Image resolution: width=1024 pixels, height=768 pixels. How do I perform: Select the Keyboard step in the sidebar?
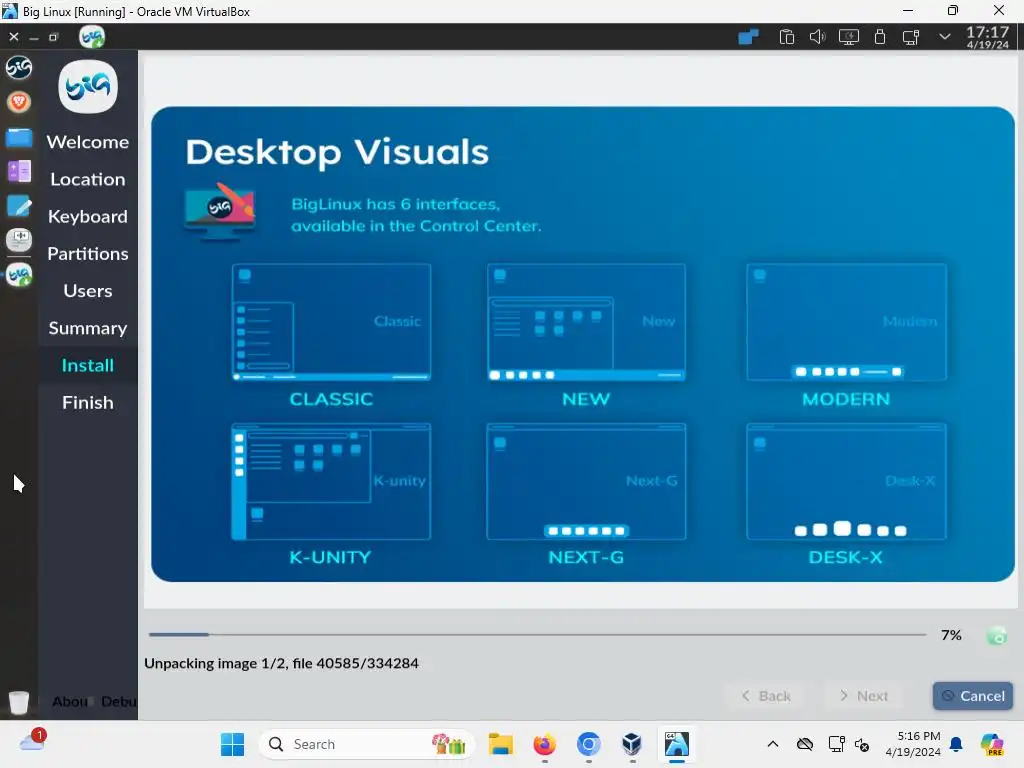(x=88, y=216)
